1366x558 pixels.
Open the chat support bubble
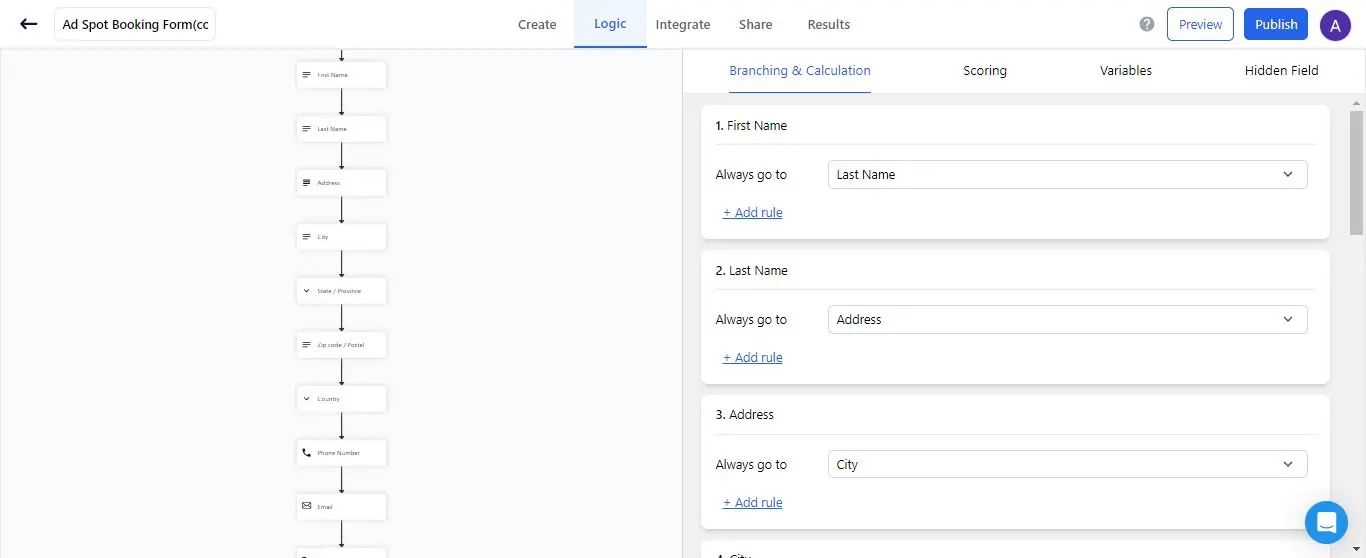point(1326,522)
